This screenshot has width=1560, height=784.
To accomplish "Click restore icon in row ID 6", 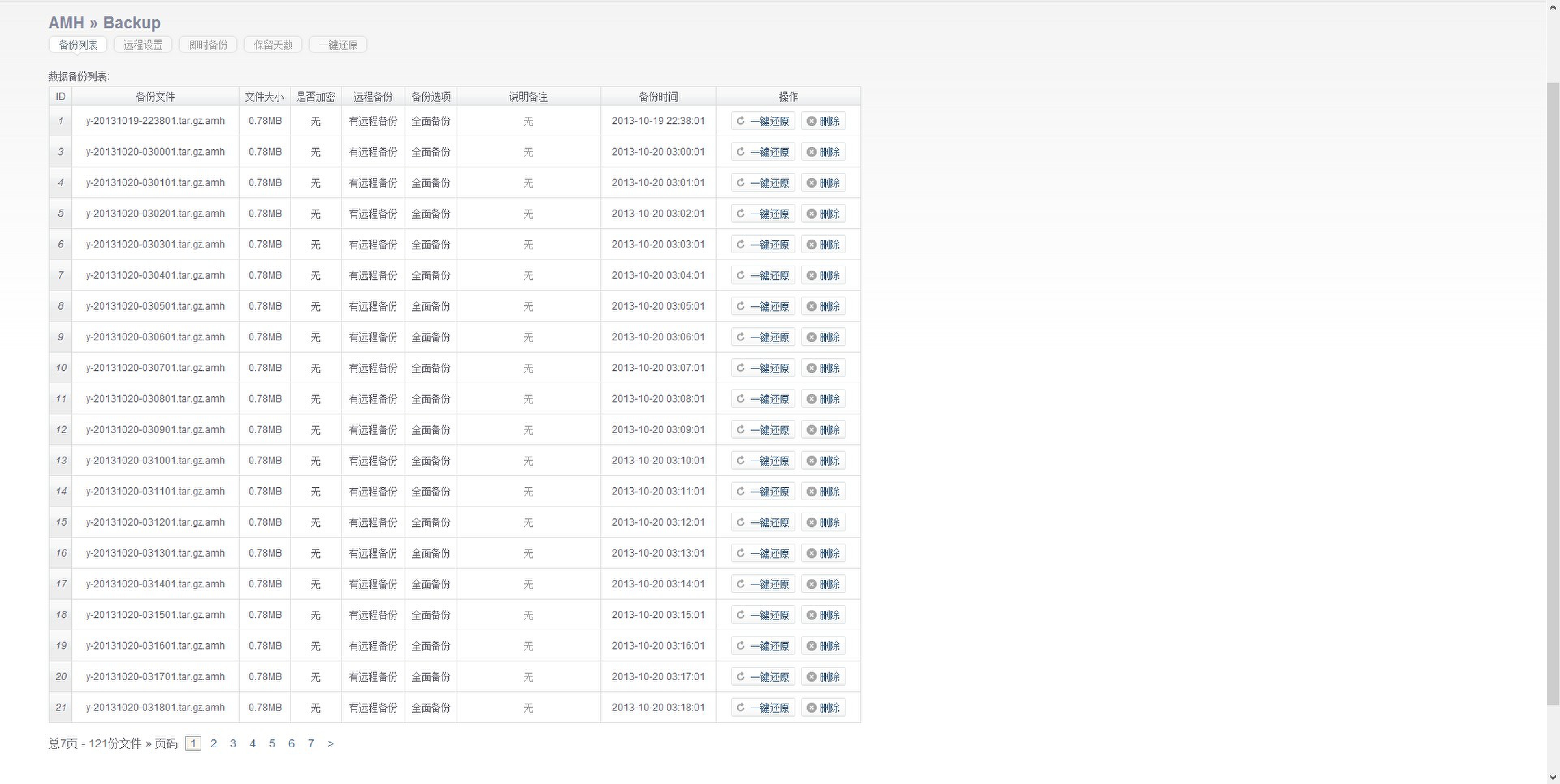I will pyautogui.click(x=740, y=245).
